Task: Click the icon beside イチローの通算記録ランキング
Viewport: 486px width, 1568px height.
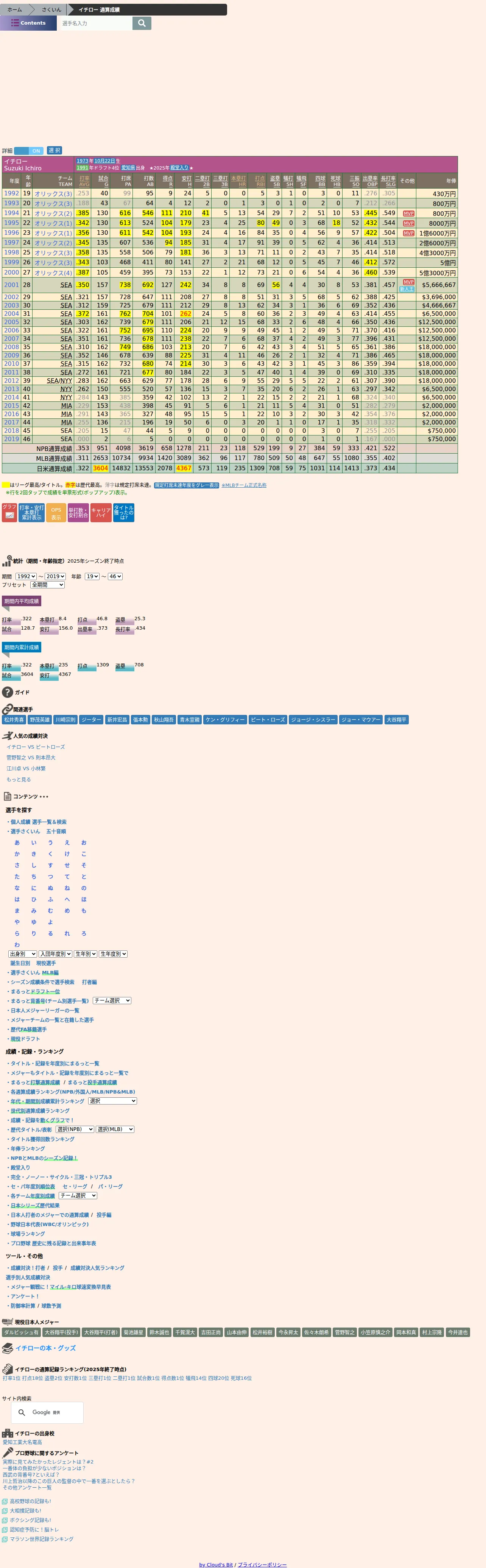Action: pyautogui.click(x=7, y=1369)
